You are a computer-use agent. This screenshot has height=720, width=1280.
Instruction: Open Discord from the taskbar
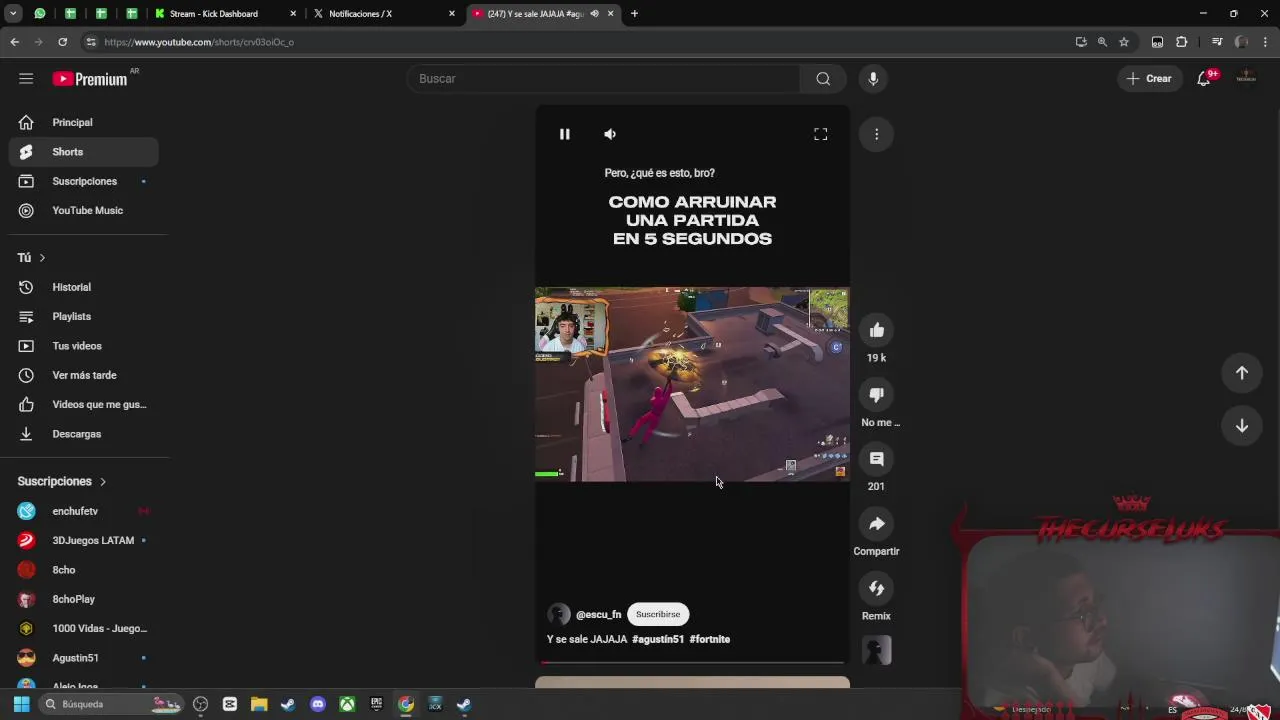318,704
